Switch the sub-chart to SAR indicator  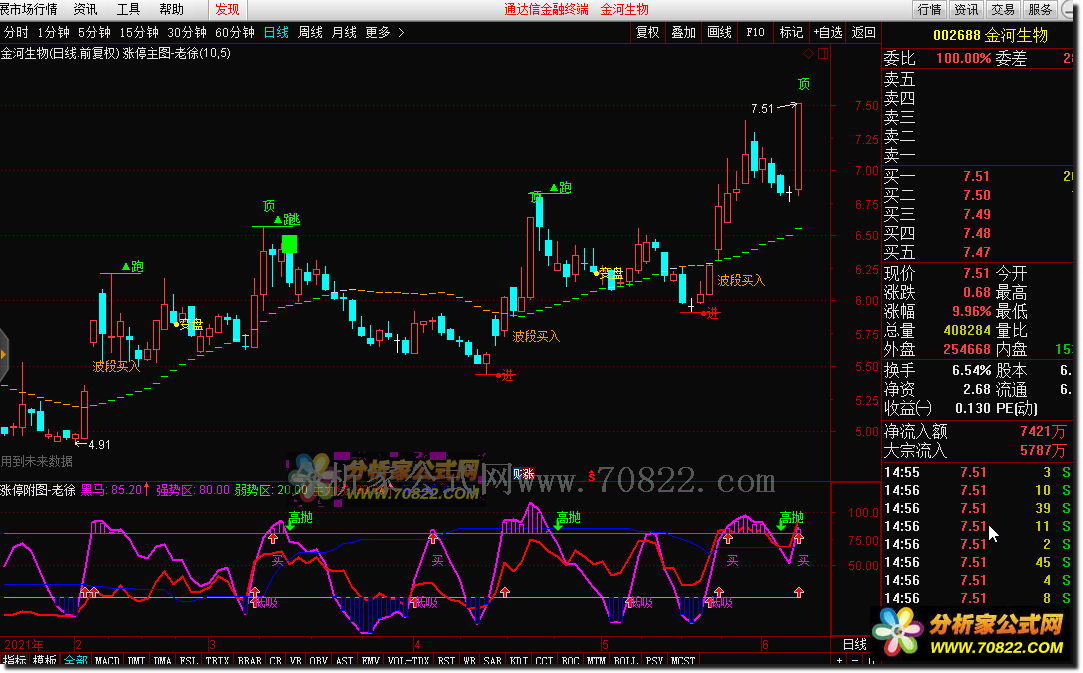(x=492, y=661)
